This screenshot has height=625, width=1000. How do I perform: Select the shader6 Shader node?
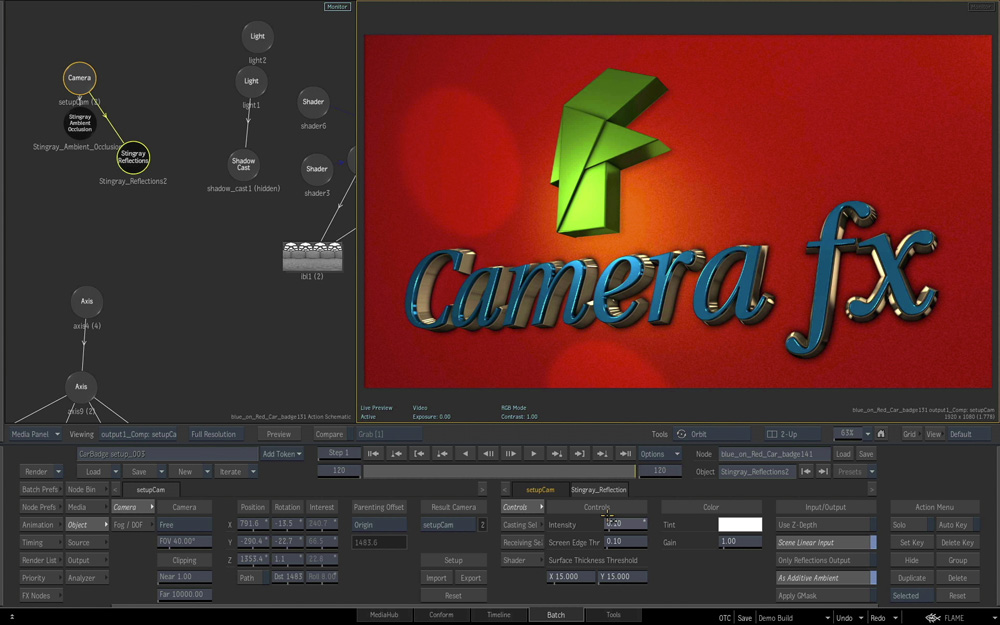pyautogui.click(x=313, y=102)
